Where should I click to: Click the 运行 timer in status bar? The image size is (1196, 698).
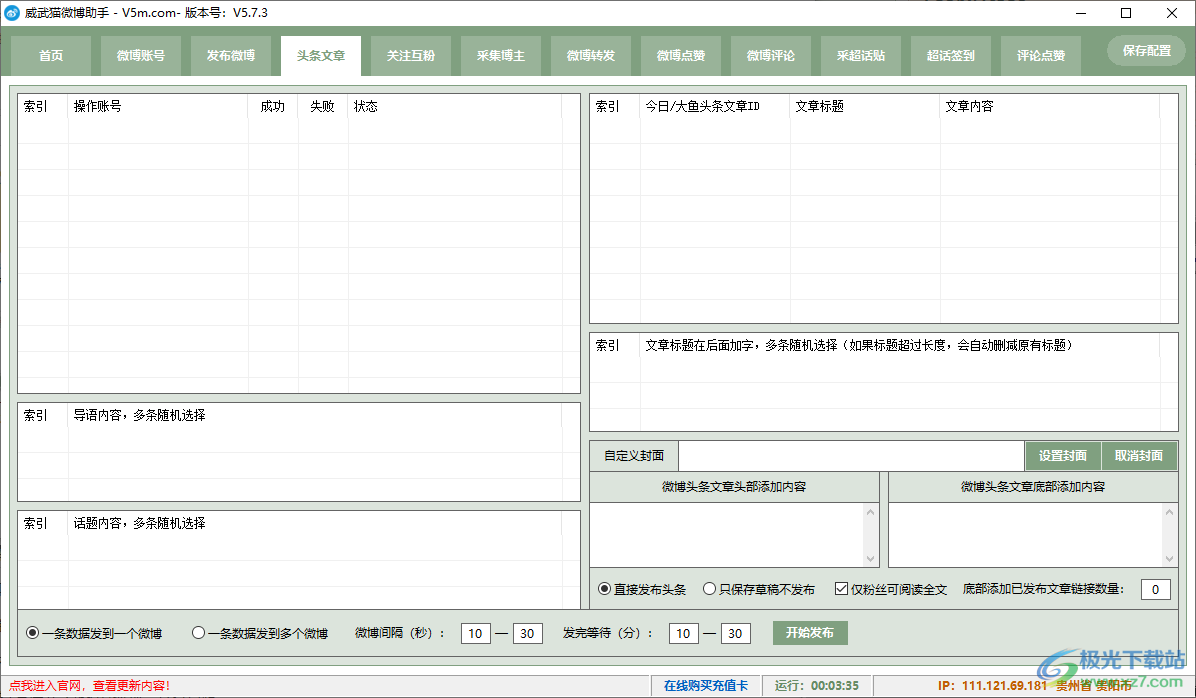[x=817, y=686]
